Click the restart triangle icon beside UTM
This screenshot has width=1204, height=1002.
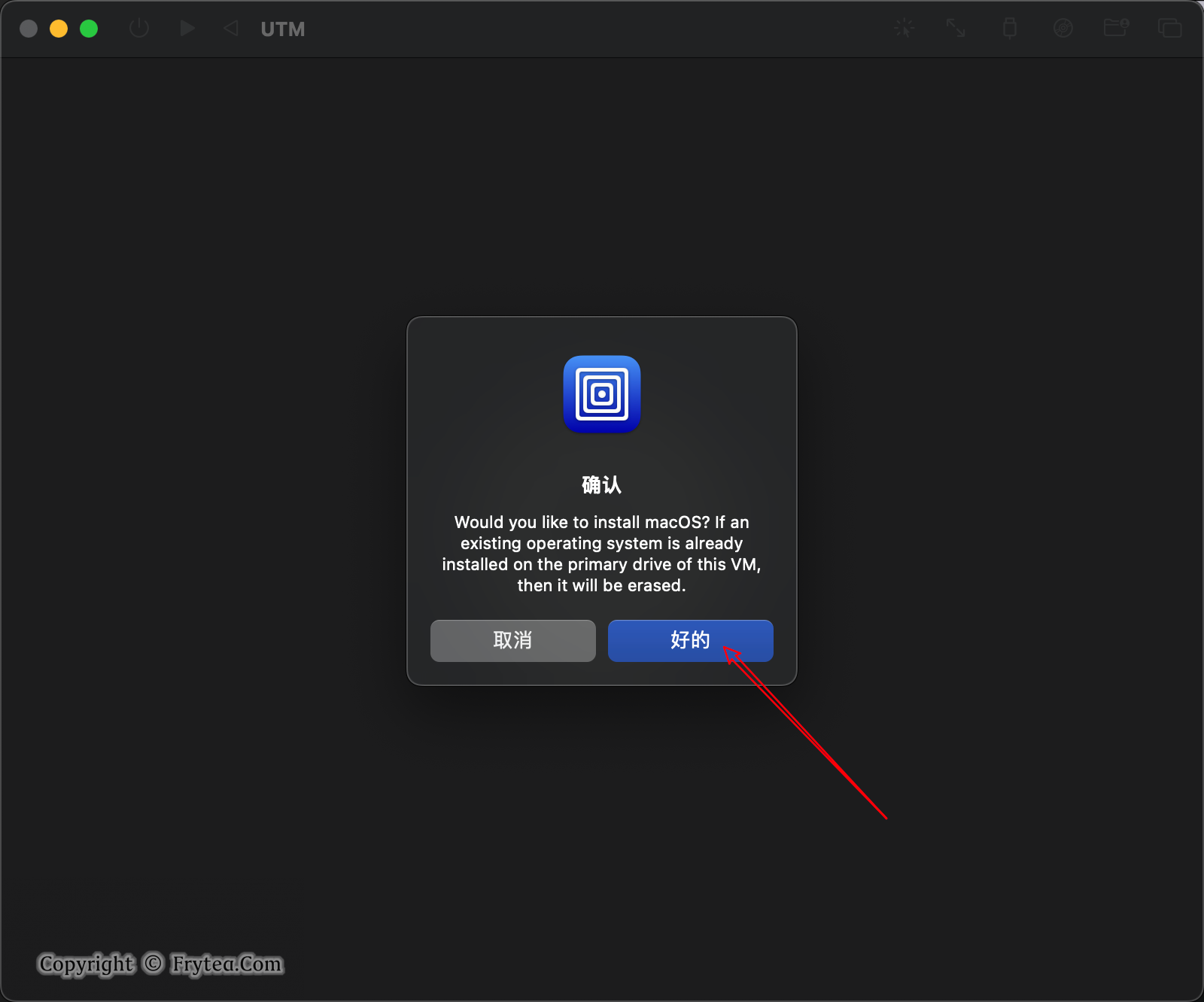[231, 29]
